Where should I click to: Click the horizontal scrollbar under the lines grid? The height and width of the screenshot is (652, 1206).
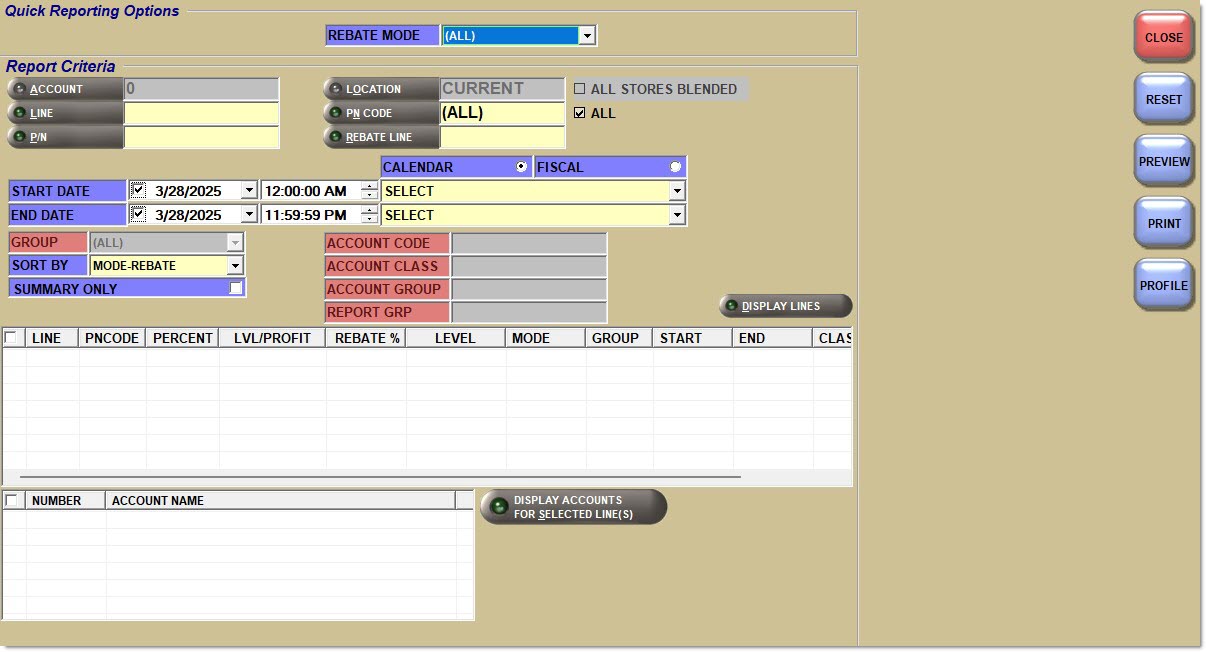pos(380,477)
